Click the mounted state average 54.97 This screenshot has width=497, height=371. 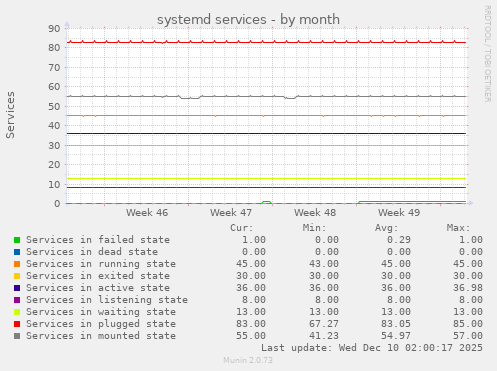coord(396,336)
